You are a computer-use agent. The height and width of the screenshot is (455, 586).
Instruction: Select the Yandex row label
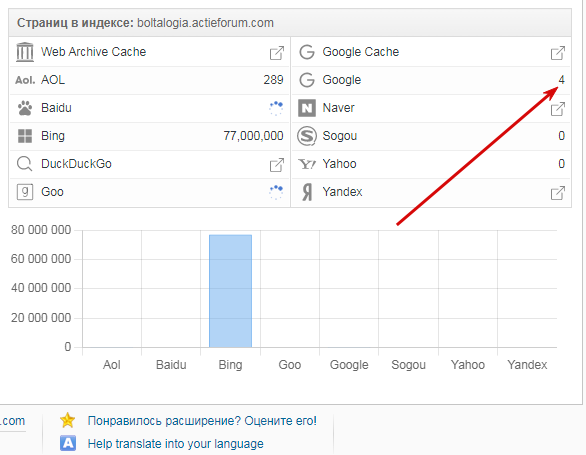[342, 192]
